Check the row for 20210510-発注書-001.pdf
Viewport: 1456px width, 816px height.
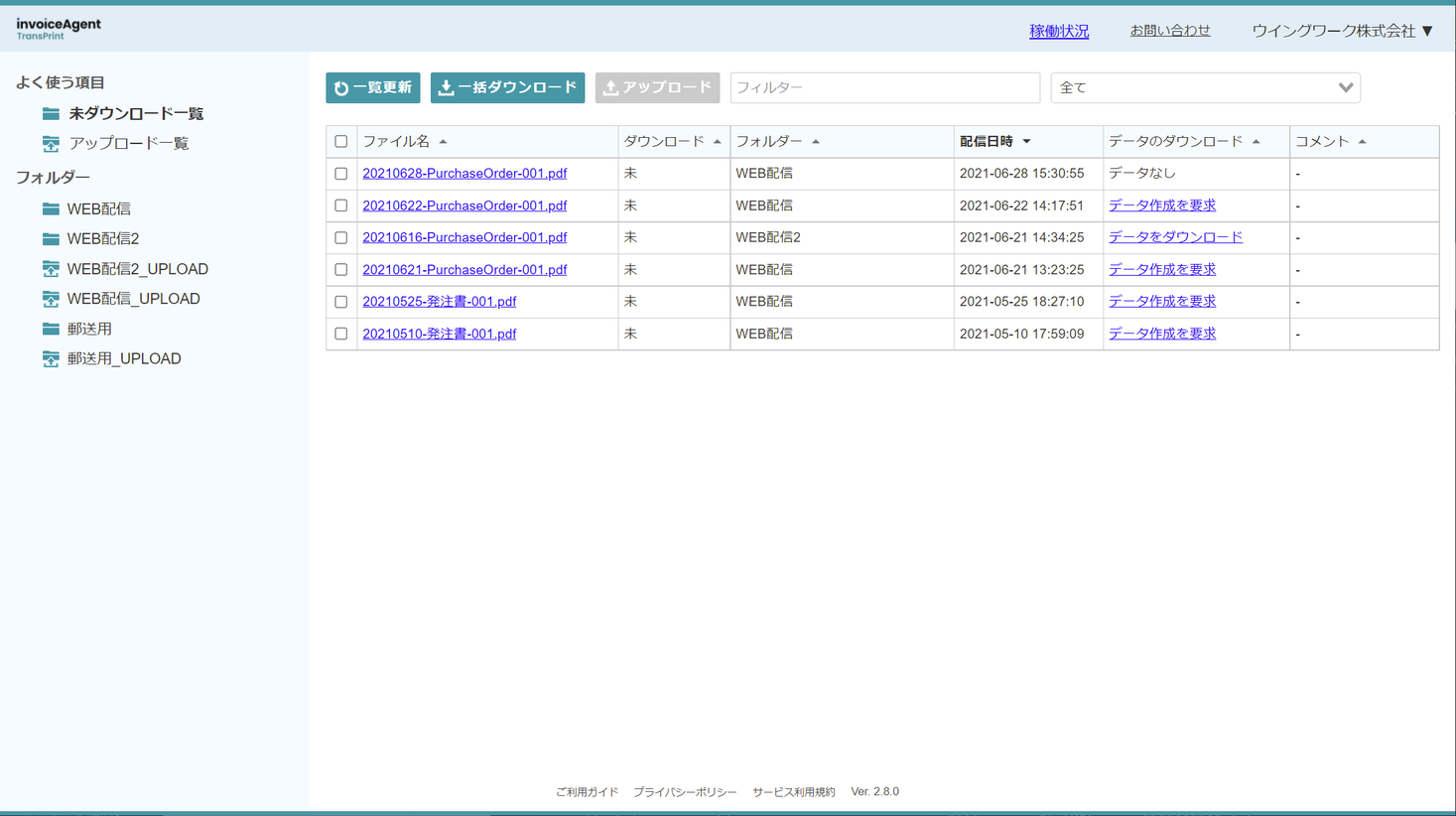[341, 334]
